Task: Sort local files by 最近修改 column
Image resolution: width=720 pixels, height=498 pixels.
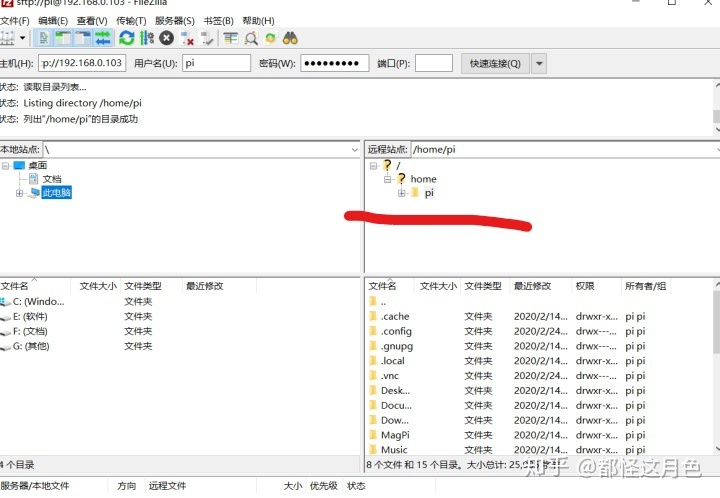Action: 219,286
